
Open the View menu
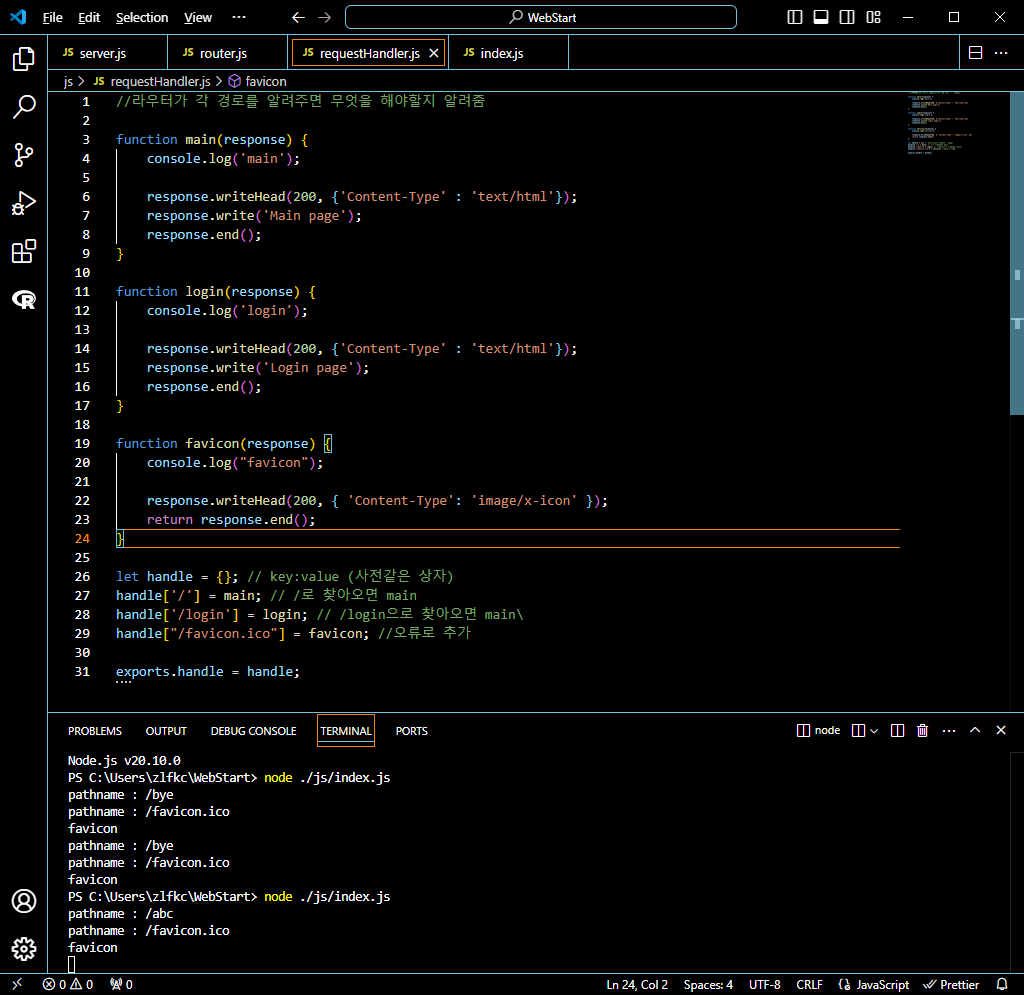click(x=198, y=18)
